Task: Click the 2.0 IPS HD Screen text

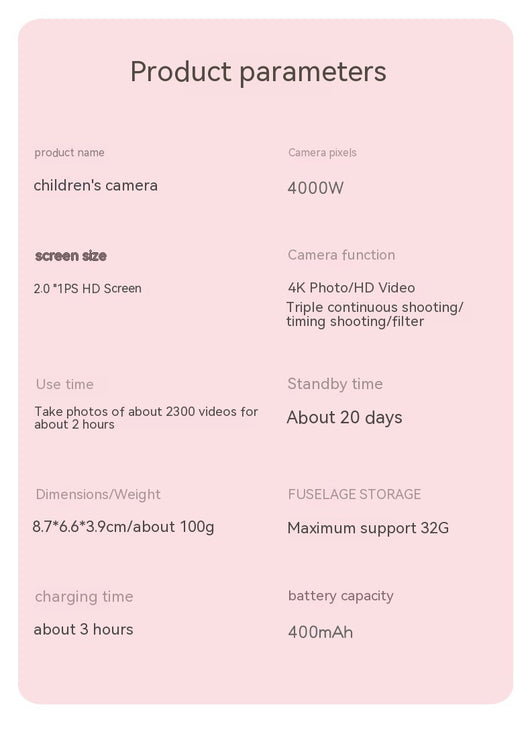Action: 88,289
